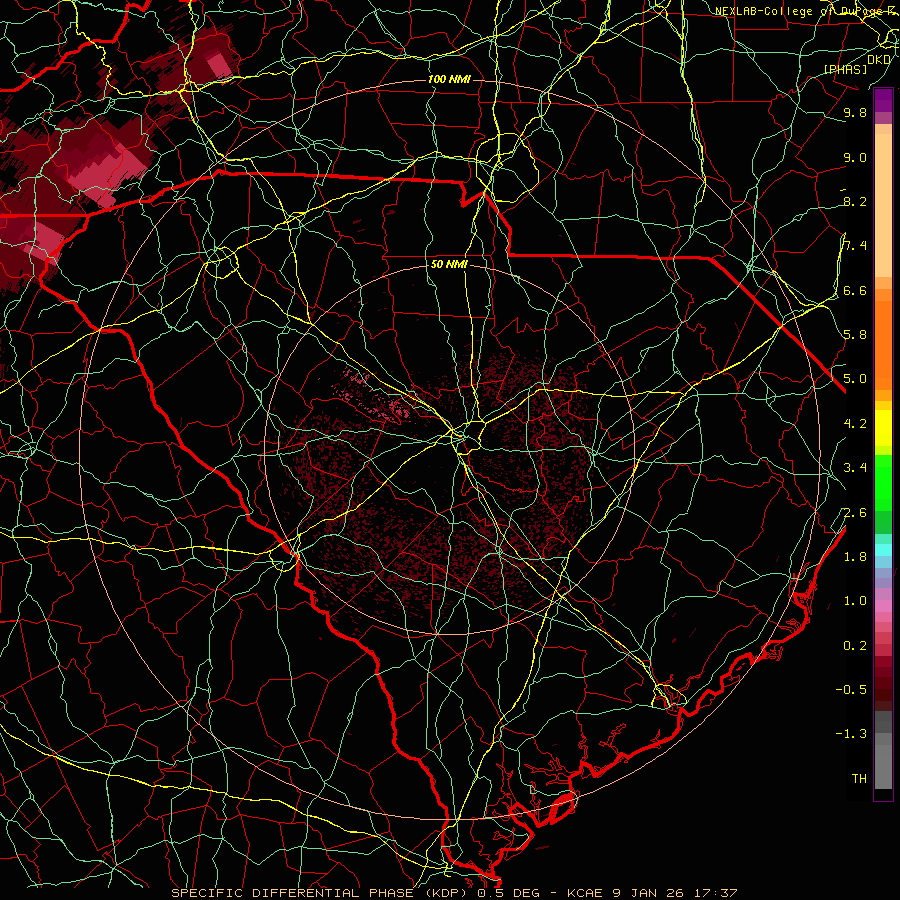The width and height of the screenshot is (900, 900).
Task: Select the 2.6 legend value
Action: click(855, 513)
